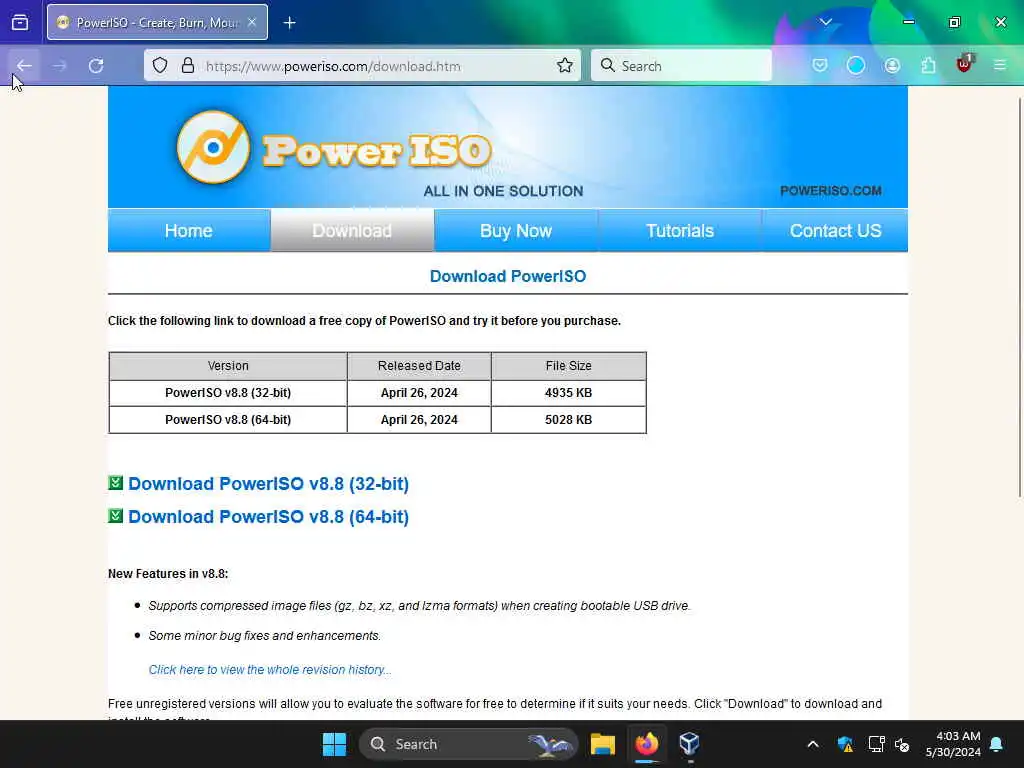Click the Version column header
The width and height of the screenshot is (1024, 768).
coord(228,366)
